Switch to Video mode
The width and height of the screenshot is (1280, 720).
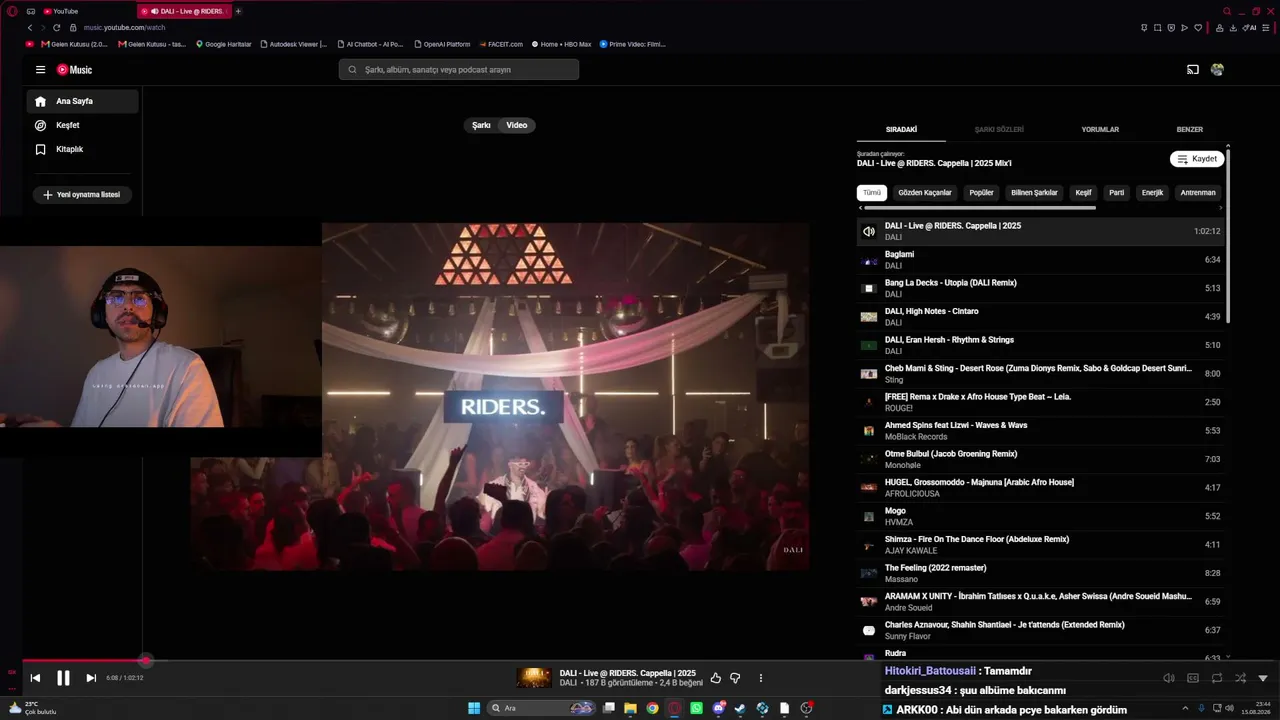coord(517,125)
